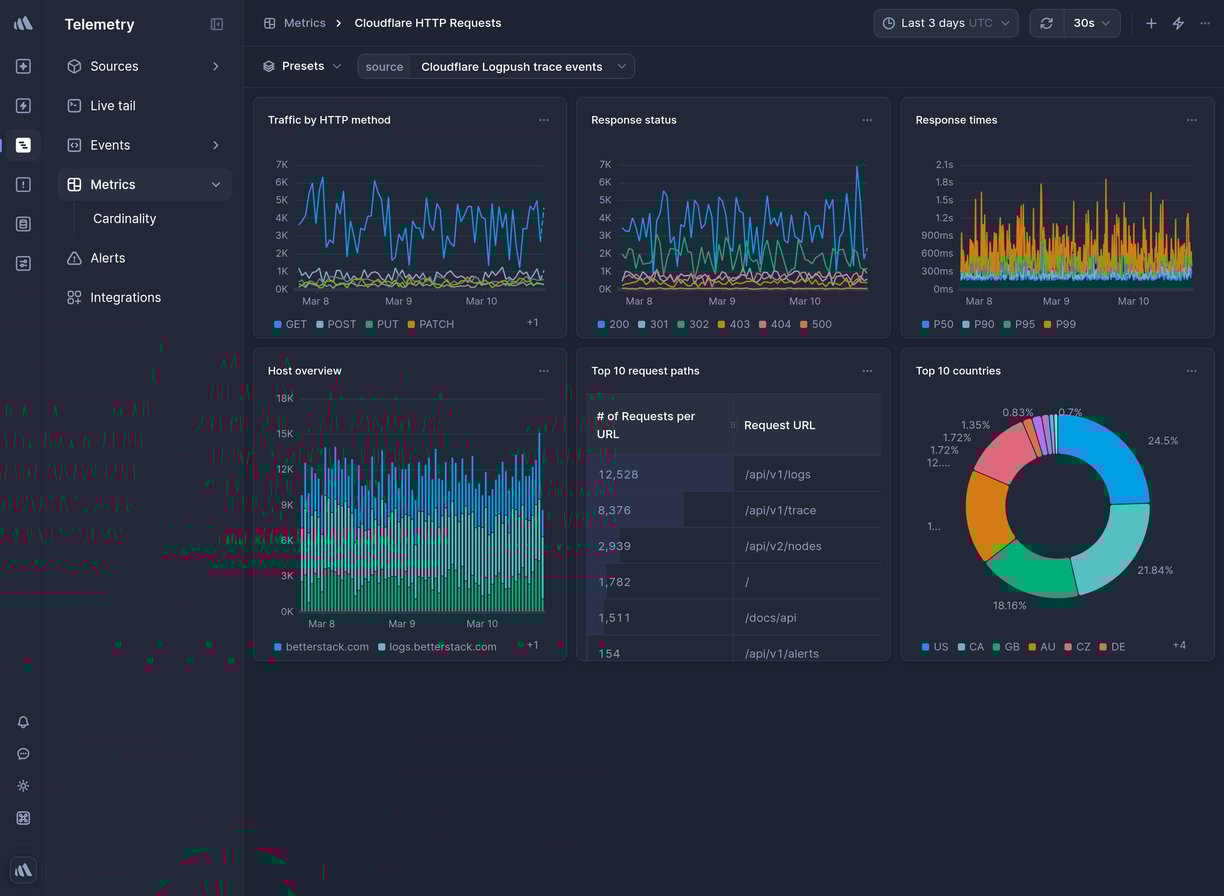Click the settings sliders icon in the left rail

click(22, 263)
